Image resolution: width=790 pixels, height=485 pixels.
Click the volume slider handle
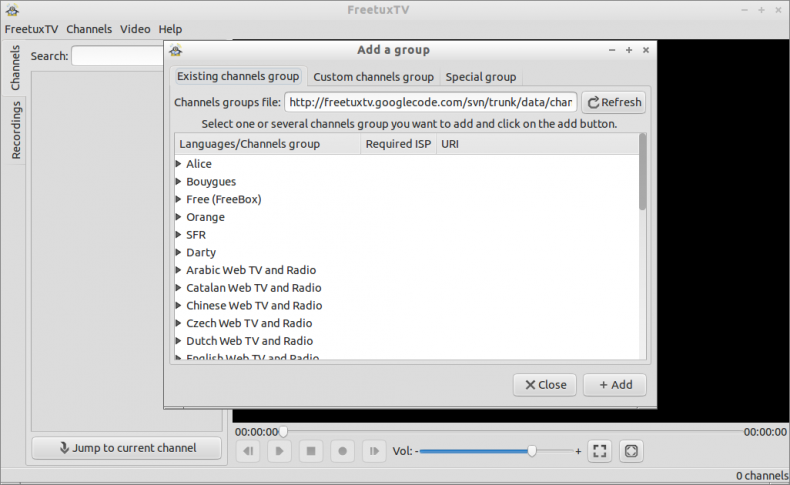coord(532,451)
